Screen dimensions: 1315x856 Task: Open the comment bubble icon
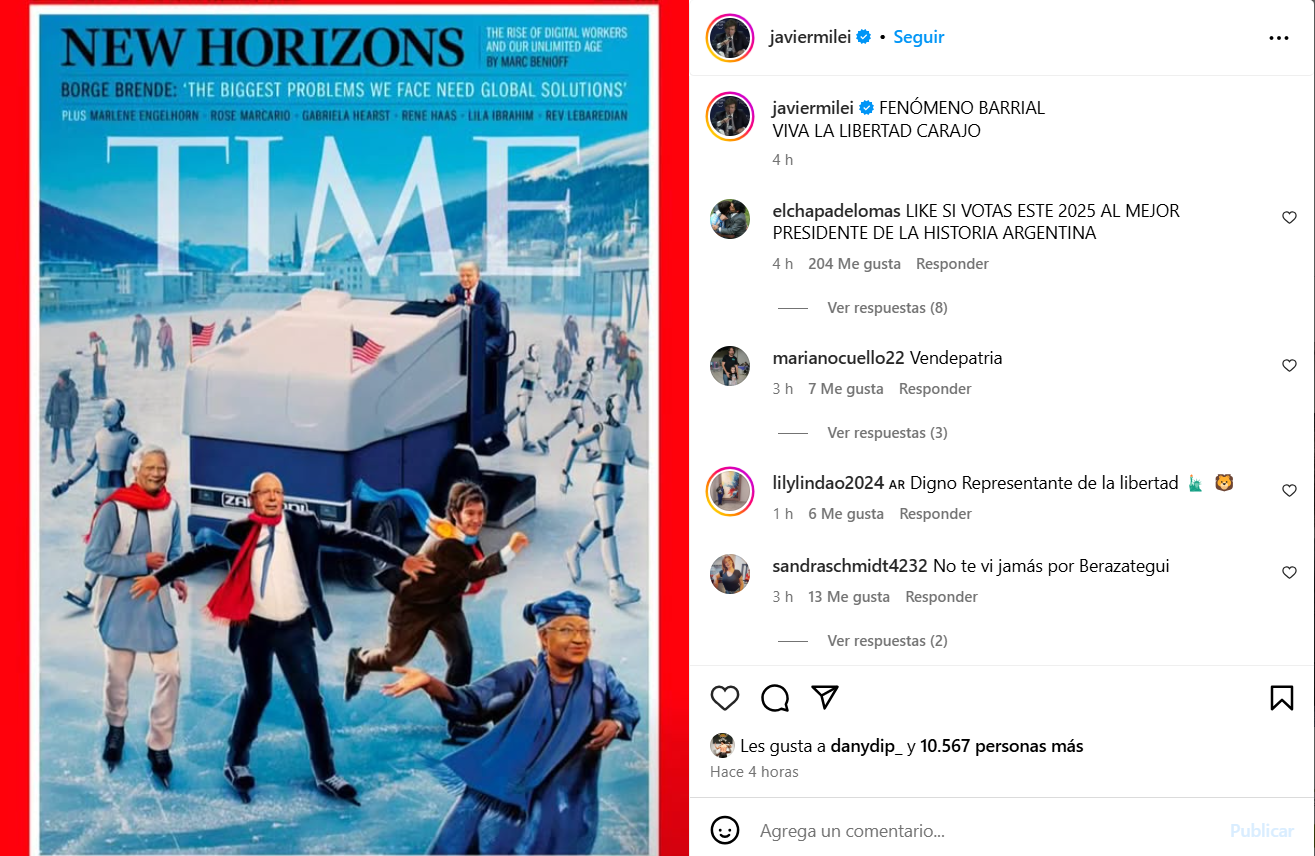coord(775,698)
